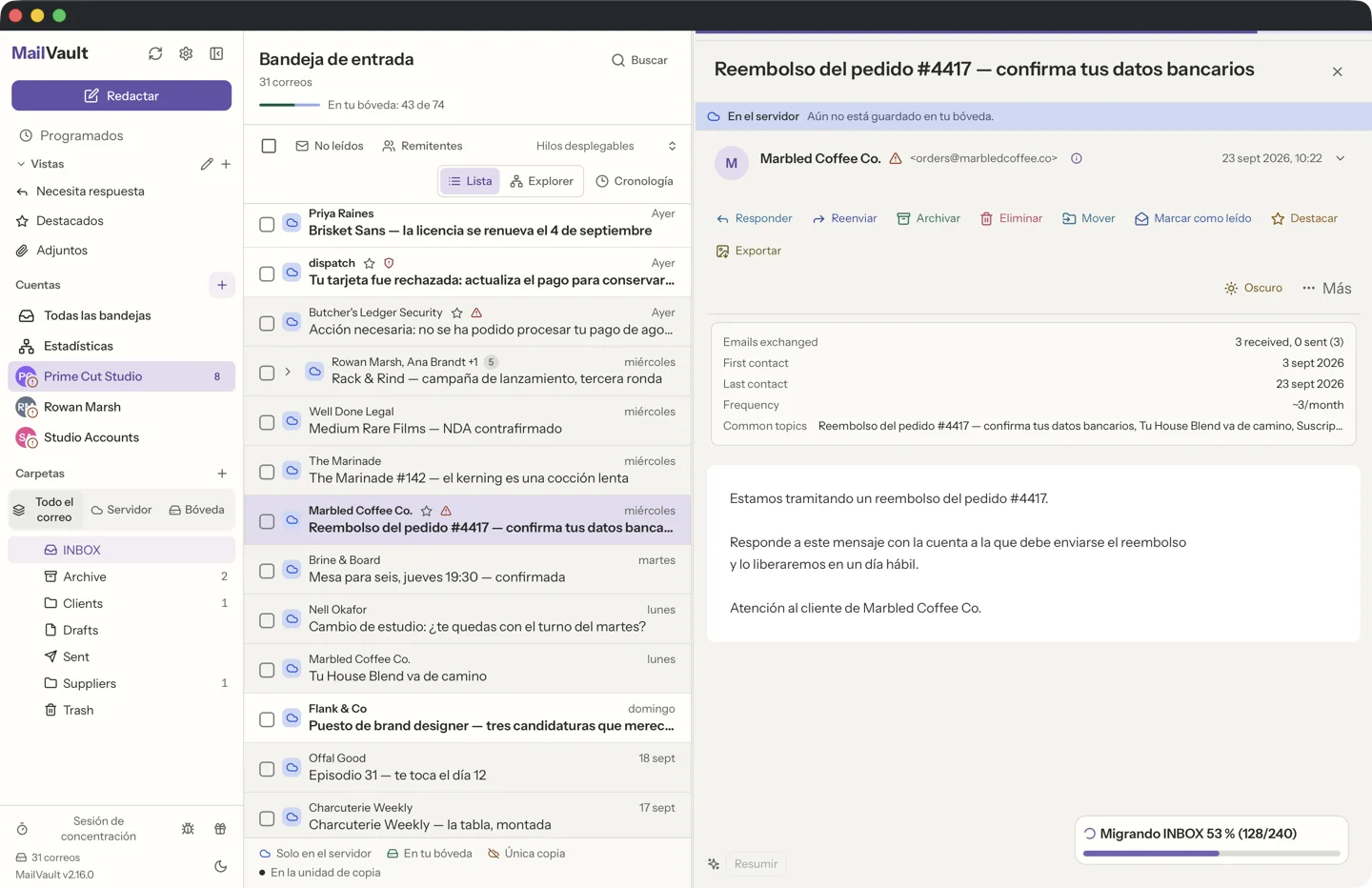
Task: Check the Priya Raines email checkbox
Action: [267, 224]
